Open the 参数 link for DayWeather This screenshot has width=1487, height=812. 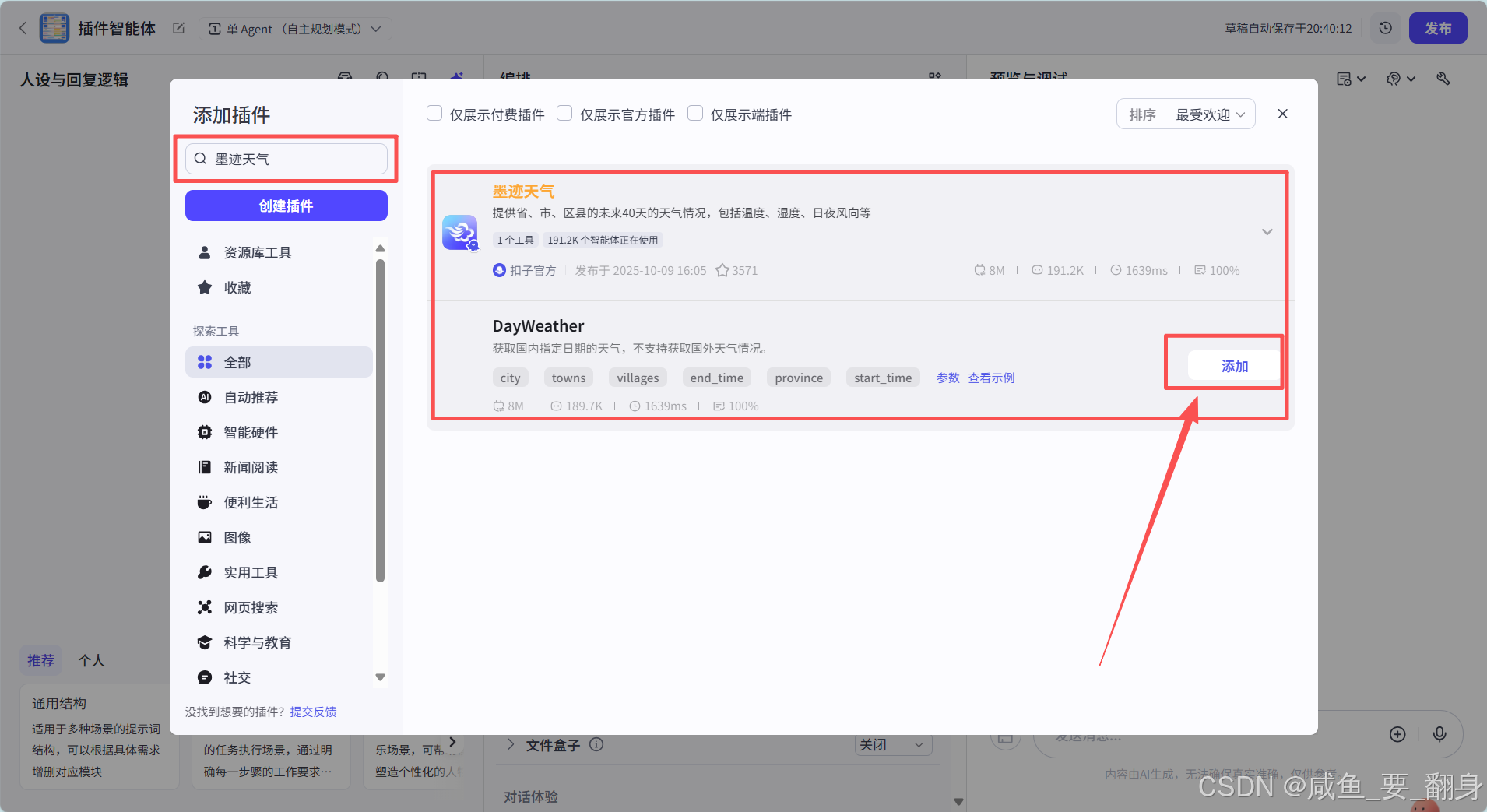point(947,378)
